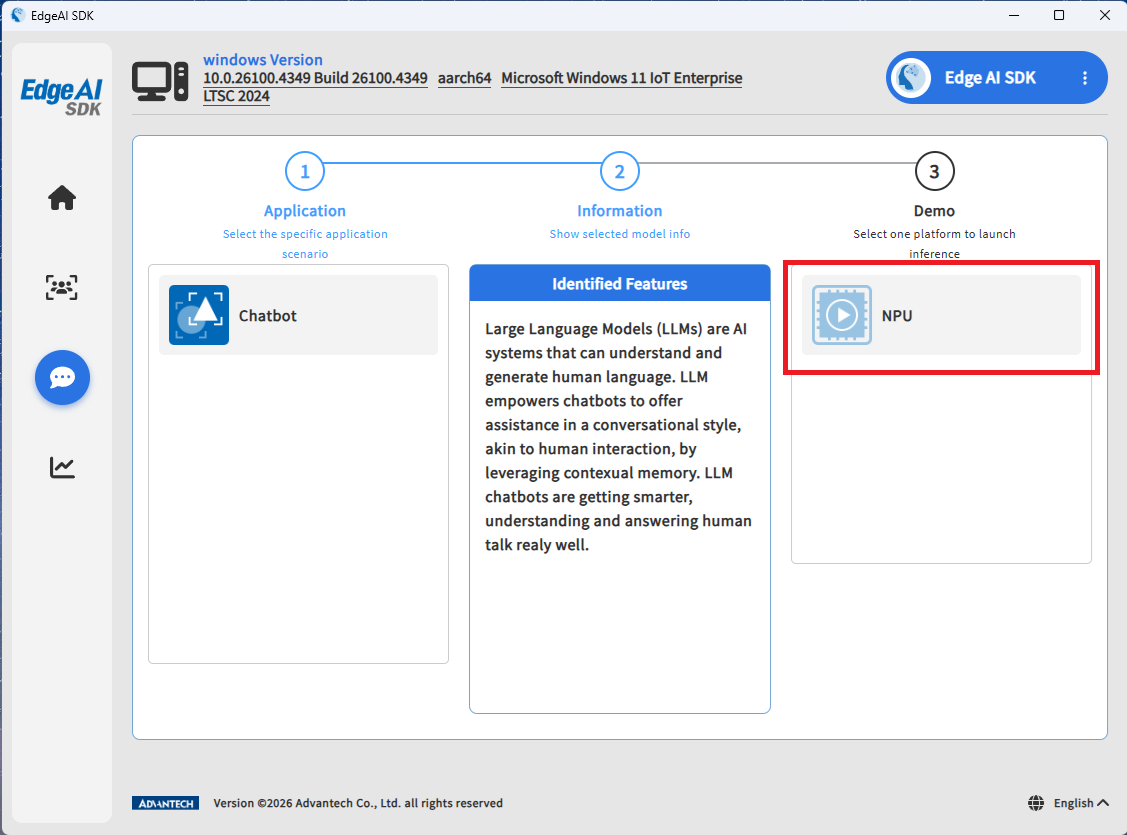This screenshot has width=1127, height=835.
Task: Maximize the EdgeAI SDK window
Action: click(x=1059, y=15)
